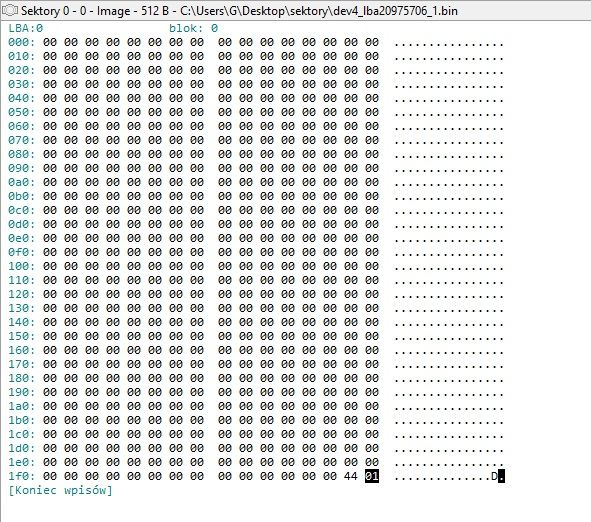This screenshot has height=522, width=591.
Task: Click offset label 080:
Action: [x=21, y=154]
